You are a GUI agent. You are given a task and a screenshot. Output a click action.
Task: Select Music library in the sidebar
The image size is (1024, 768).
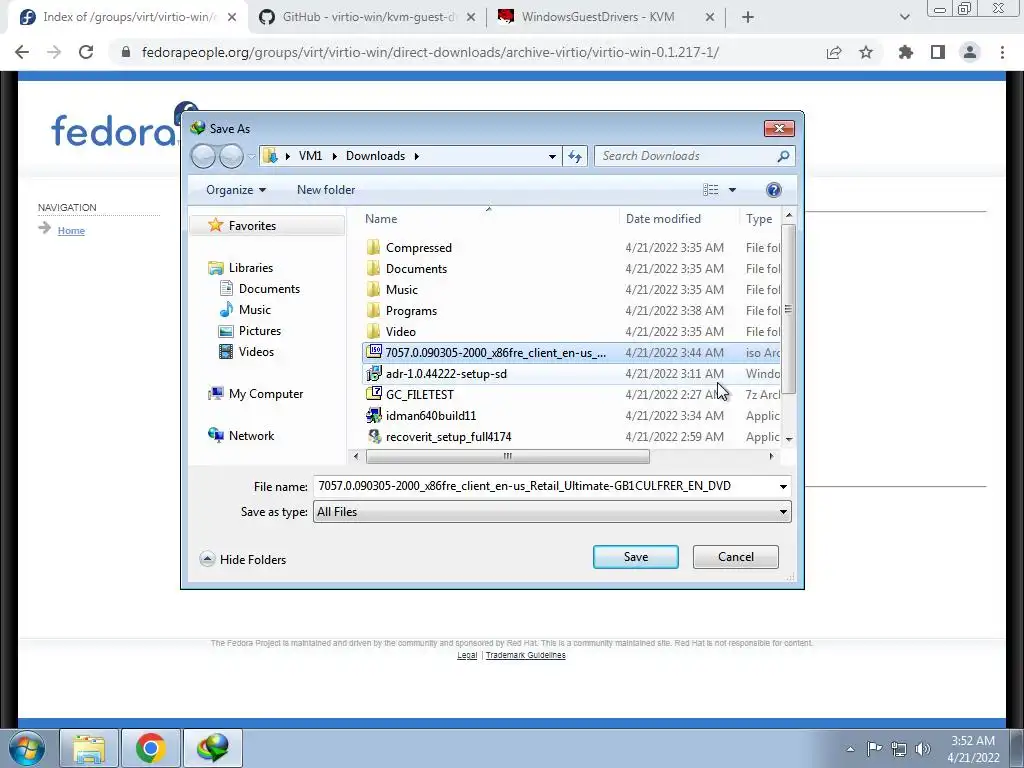pyautogui.click(x=255, y=310)
